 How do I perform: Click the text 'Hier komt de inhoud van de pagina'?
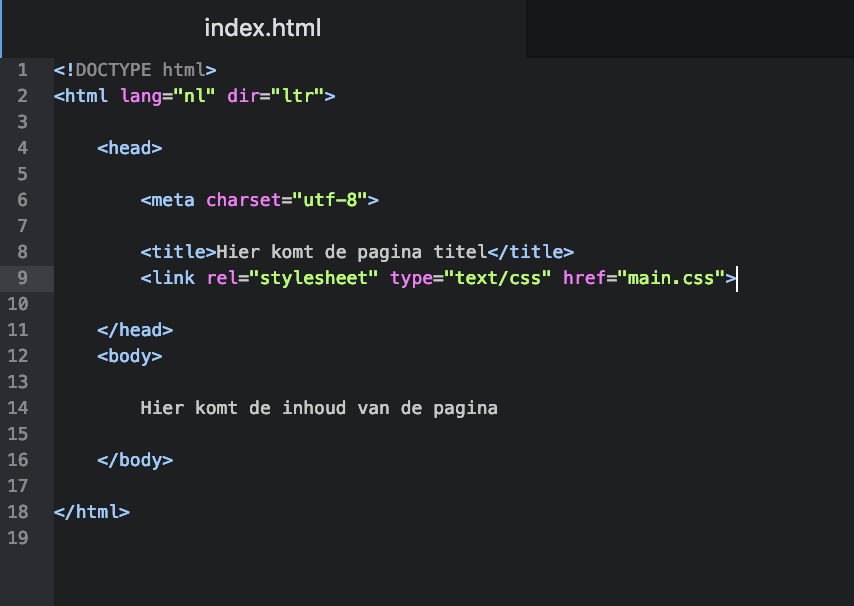coord(319,408)
